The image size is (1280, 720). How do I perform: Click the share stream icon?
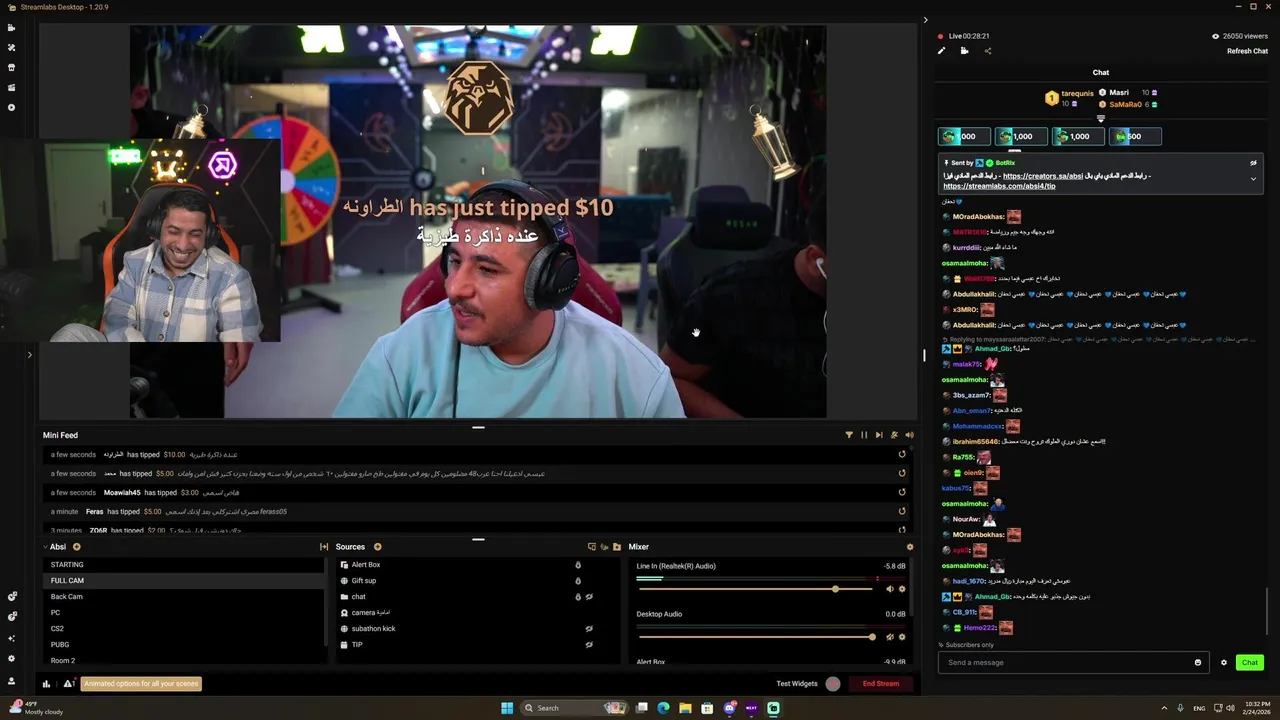coord(988,51)
